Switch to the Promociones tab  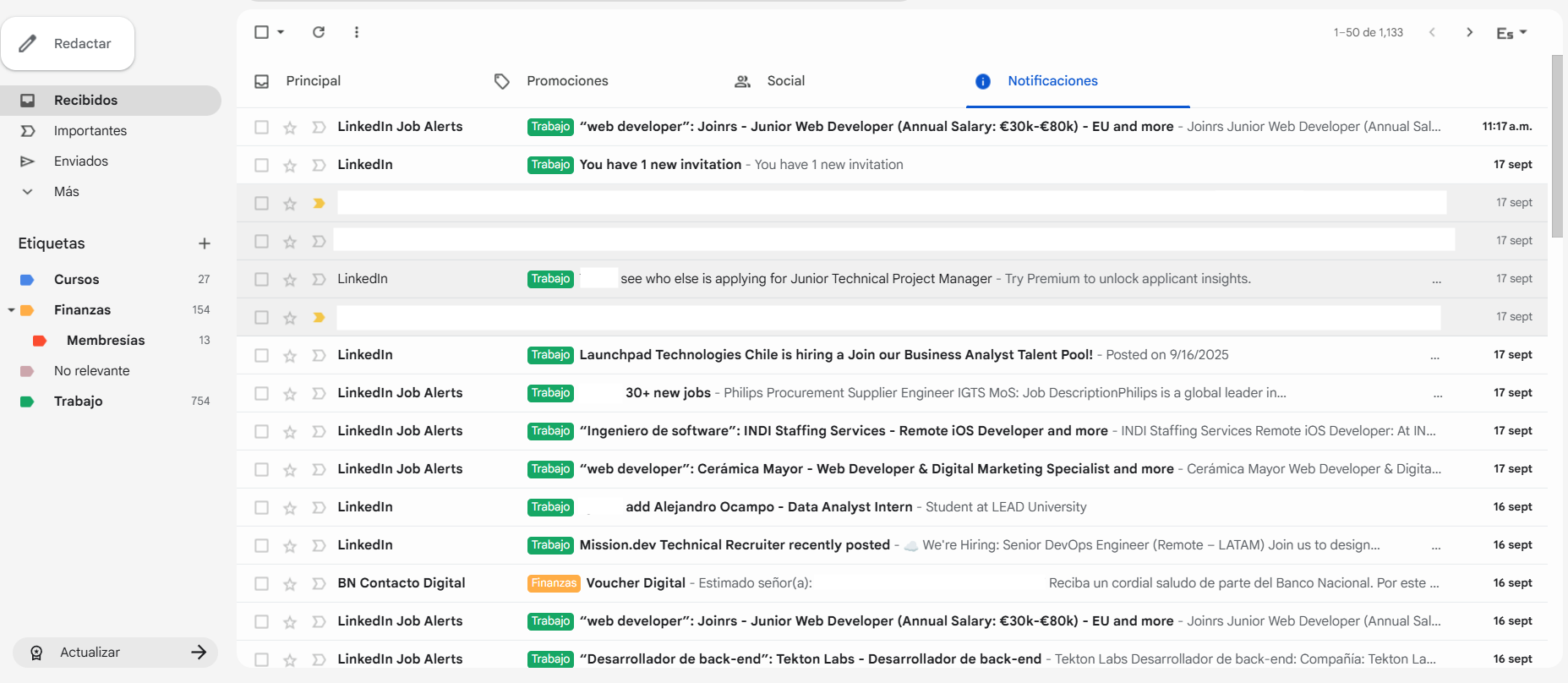pos(566,81)
